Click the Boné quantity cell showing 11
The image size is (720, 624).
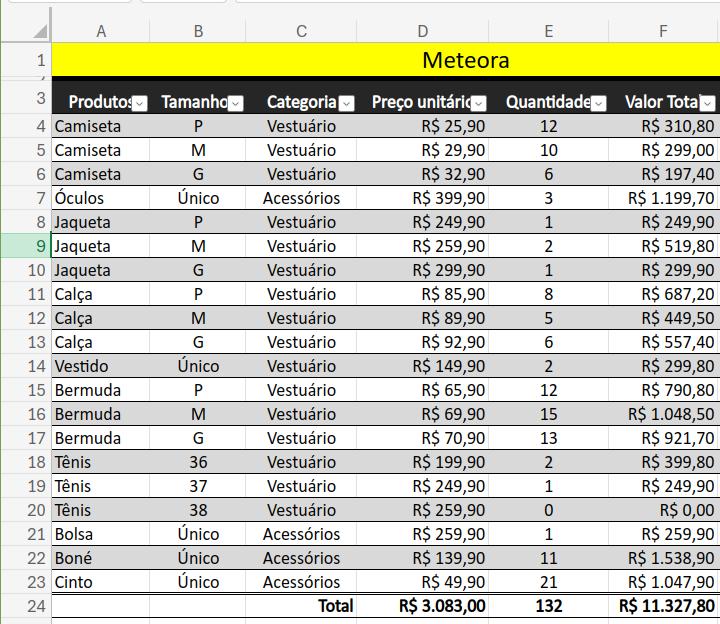click(549, 558)
